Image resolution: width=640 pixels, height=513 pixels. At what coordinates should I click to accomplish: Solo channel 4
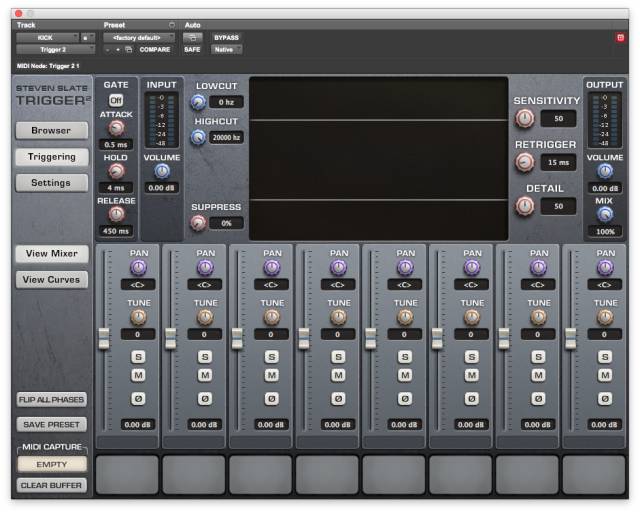[x=338, y=357]
